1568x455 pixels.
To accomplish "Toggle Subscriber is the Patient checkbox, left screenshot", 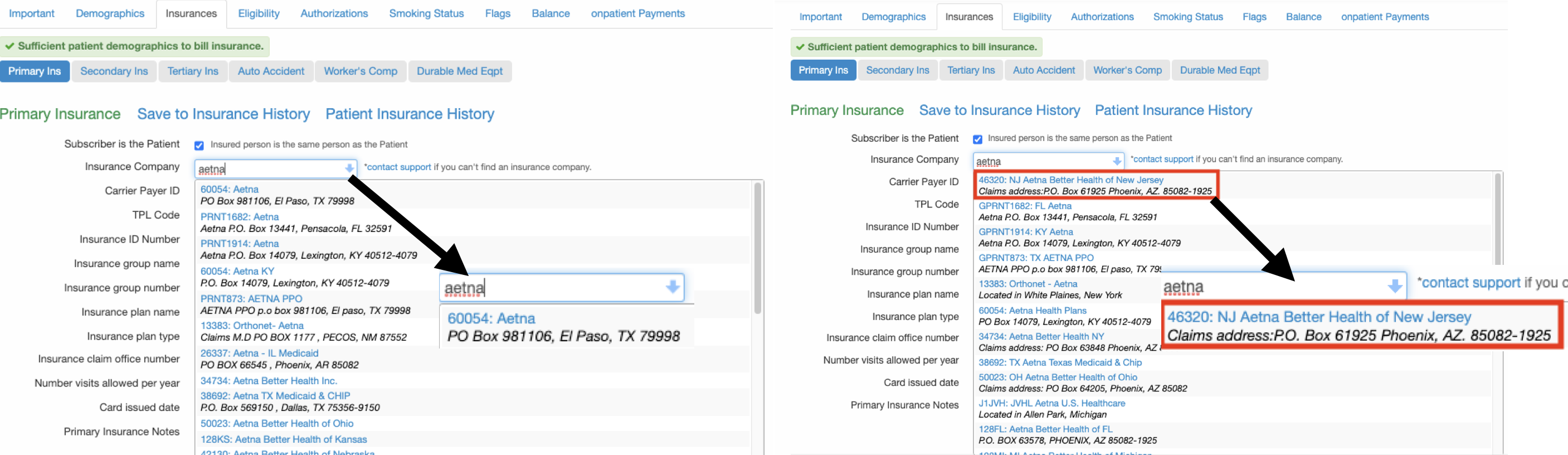I will [199, 146].
